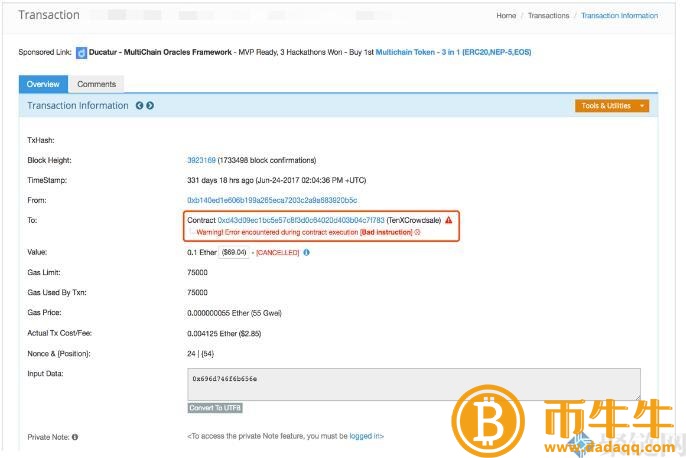Click the red warning triangle icon
Viewport: 686px width, 458px height.
pos(448,220)
